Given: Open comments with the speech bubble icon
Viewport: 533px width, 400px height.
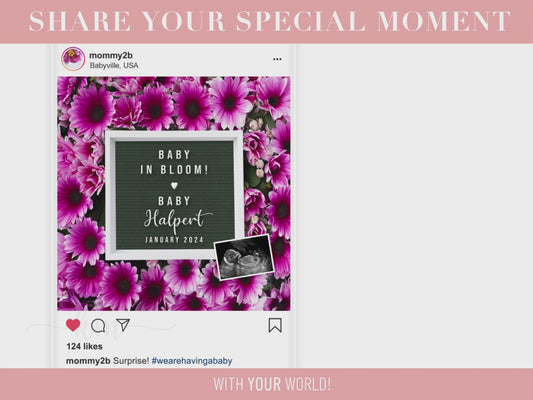Looking at the screenshot, I should tap(98, 326).
